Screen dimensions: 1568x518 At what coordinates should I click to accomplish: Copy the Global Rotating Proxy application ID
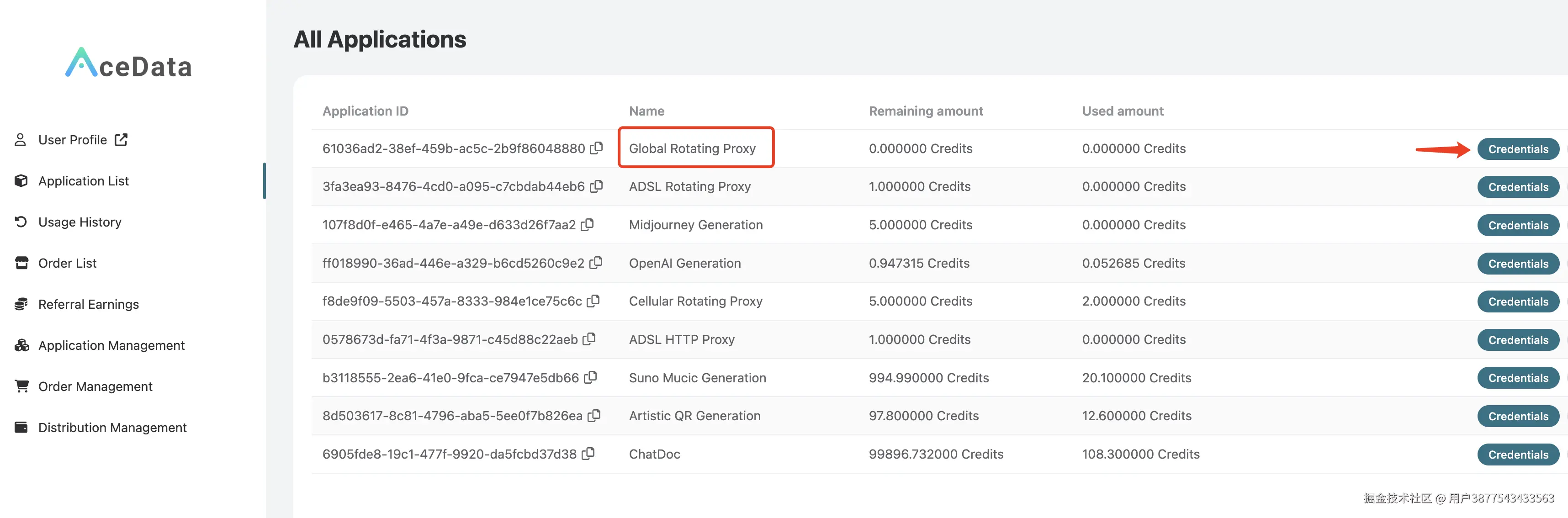pos(597,148)
